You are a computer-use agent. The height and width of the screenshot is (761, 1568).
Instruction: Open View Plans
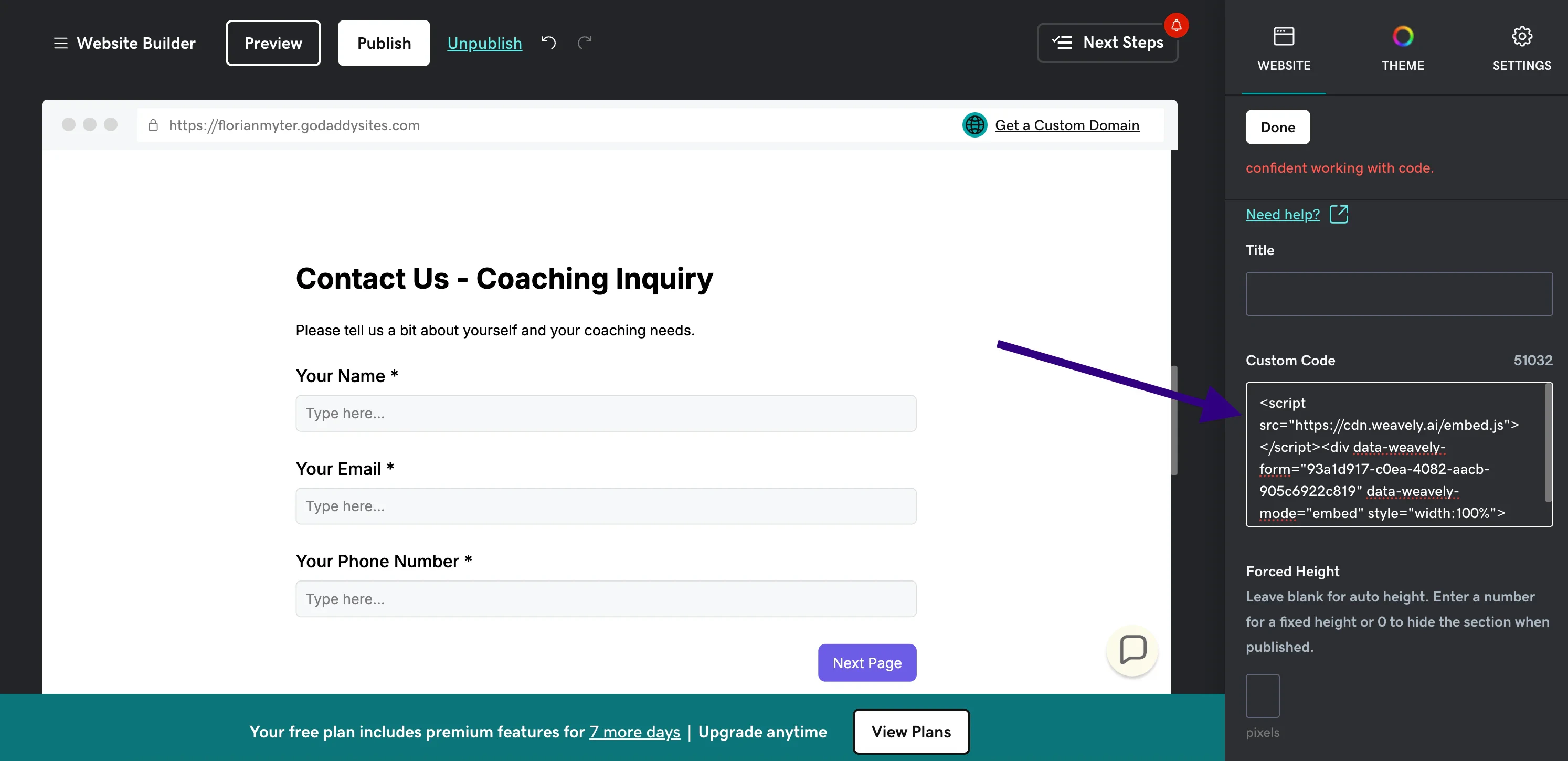(x=911, y=732)
